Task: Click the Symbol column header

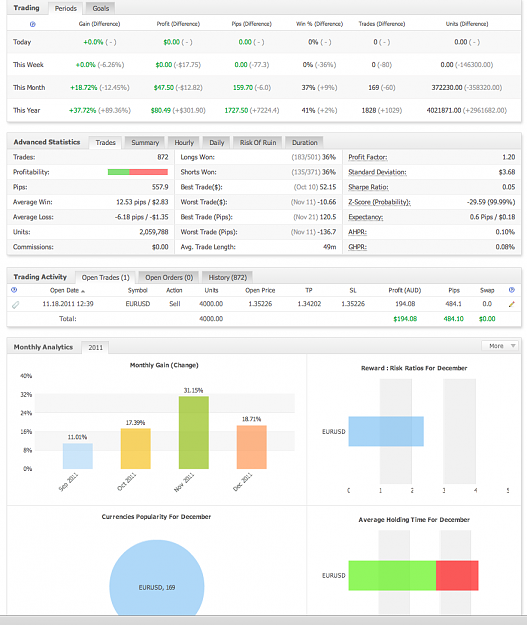Action: 138,291
